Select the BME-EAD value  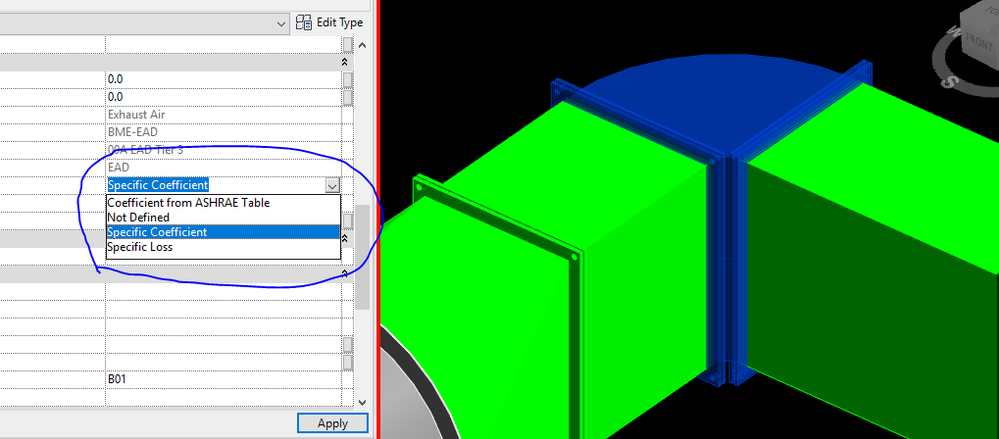coord(133,132)
